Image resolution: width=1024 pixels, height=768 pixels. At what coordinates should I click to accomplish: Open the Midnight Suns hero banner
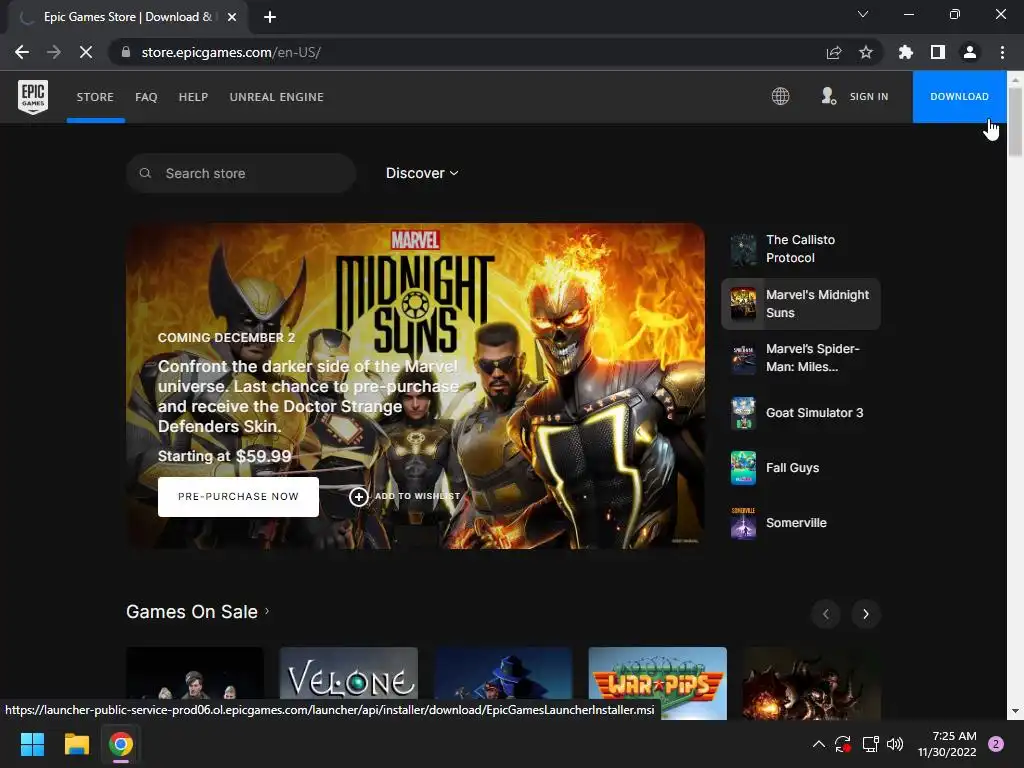(415, 386)
